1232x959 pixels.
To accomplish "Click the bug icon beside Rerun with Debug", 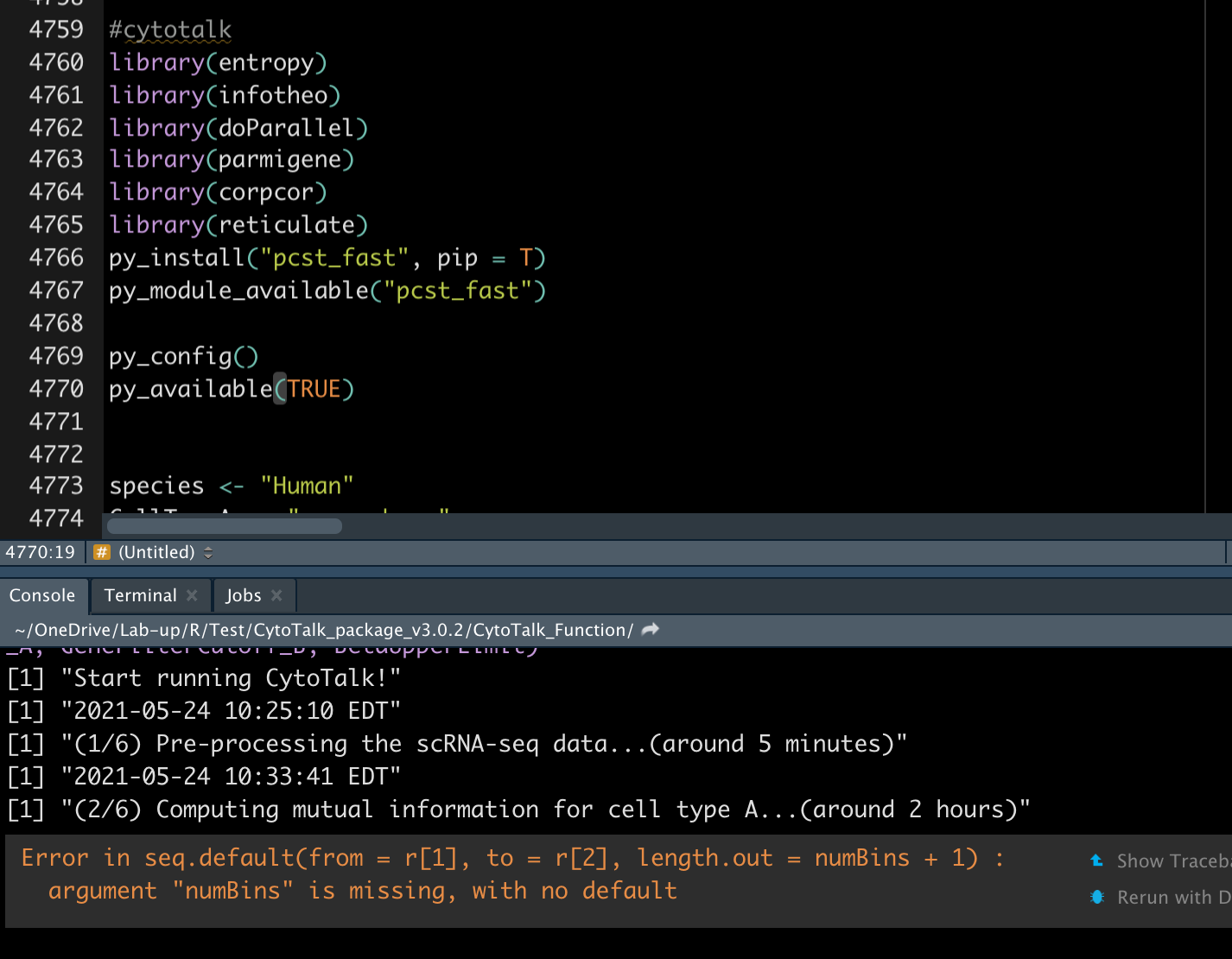I will 1096,897.
